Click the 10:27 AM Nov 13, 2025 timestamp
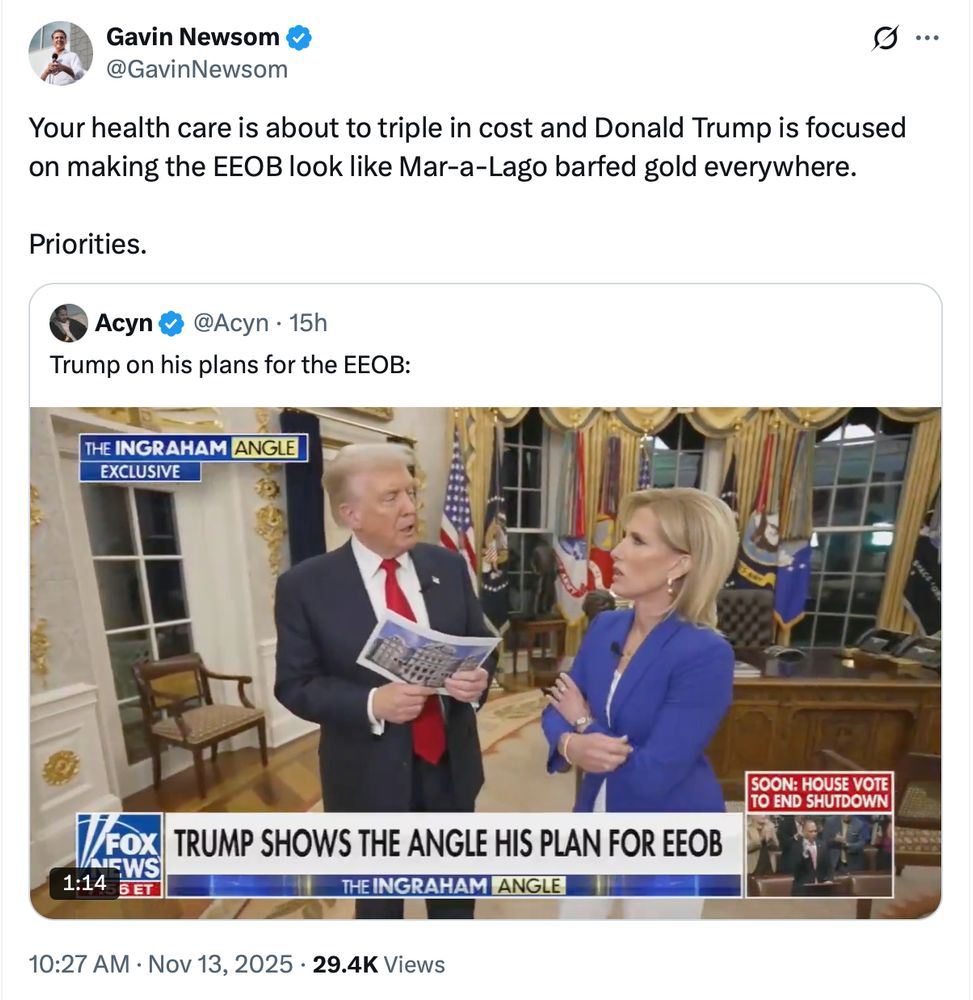This screenshot has width=973, height=1000. [161, 964]
